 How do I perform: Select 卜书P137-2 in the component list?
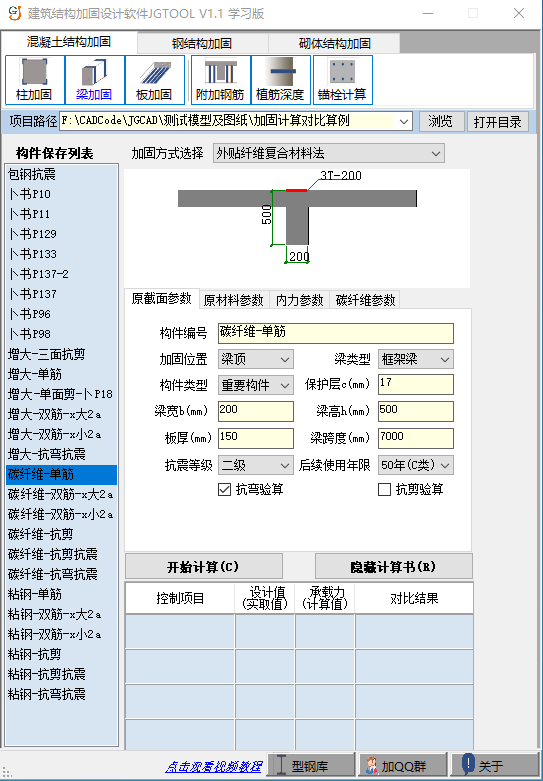pos(61,274)
